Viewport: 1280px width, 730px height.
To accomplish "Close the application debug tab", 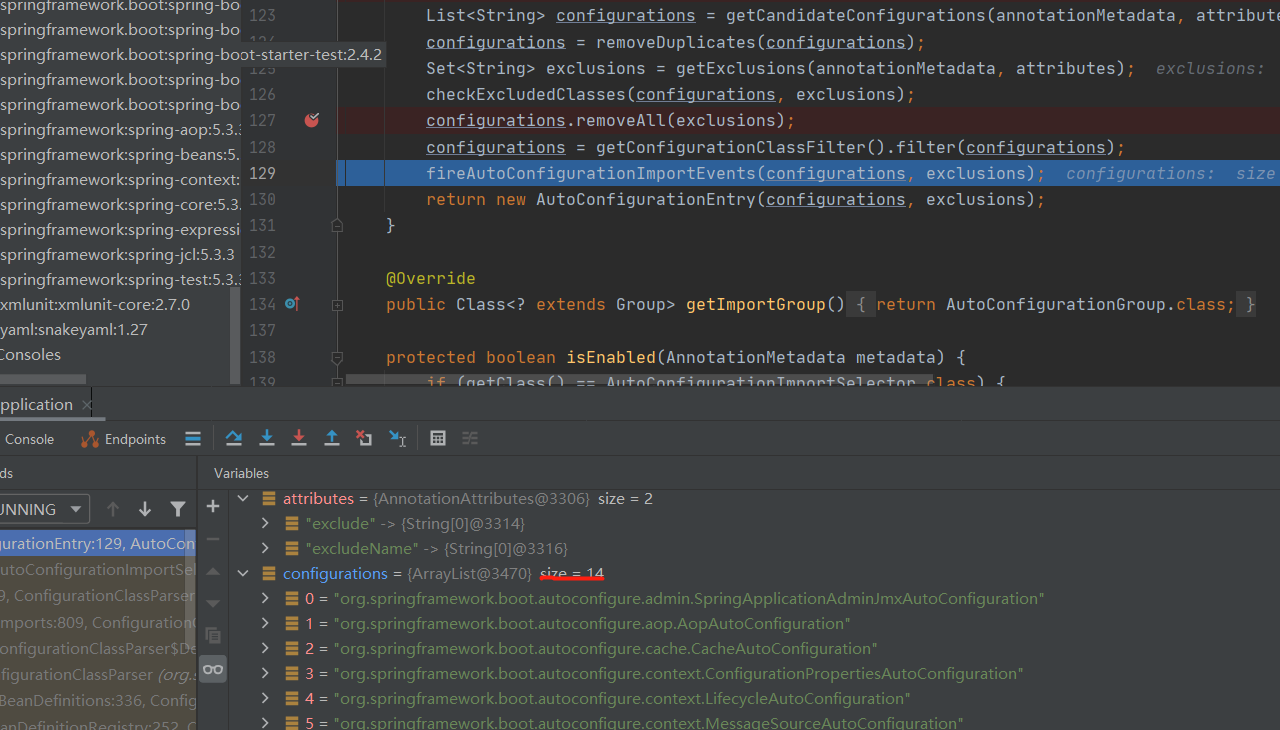I will click(86, 405).
